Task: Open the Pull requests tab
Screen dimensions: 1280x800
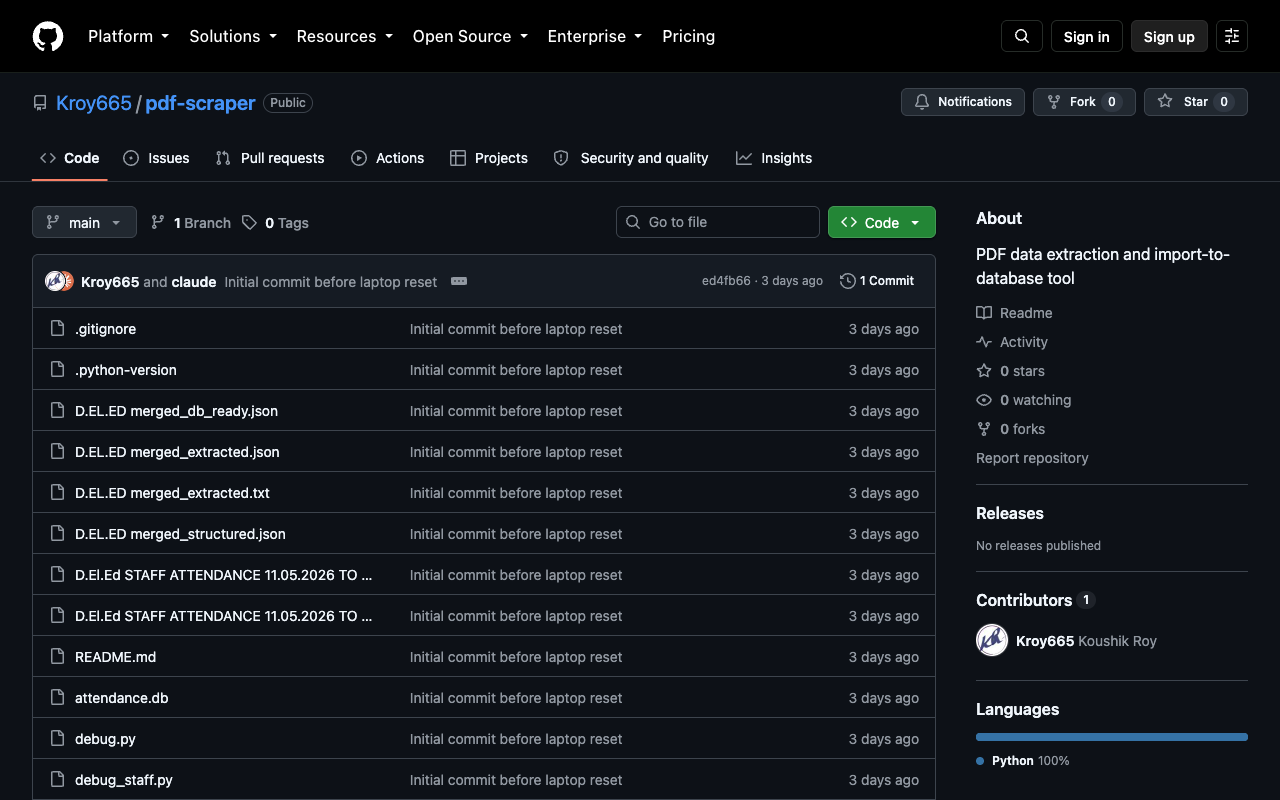Action: click(270, 158)
